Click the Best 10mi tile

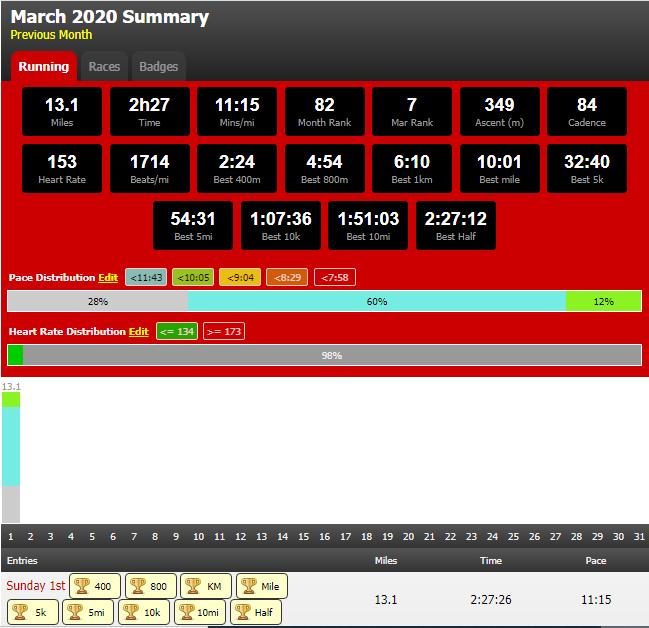368,226
